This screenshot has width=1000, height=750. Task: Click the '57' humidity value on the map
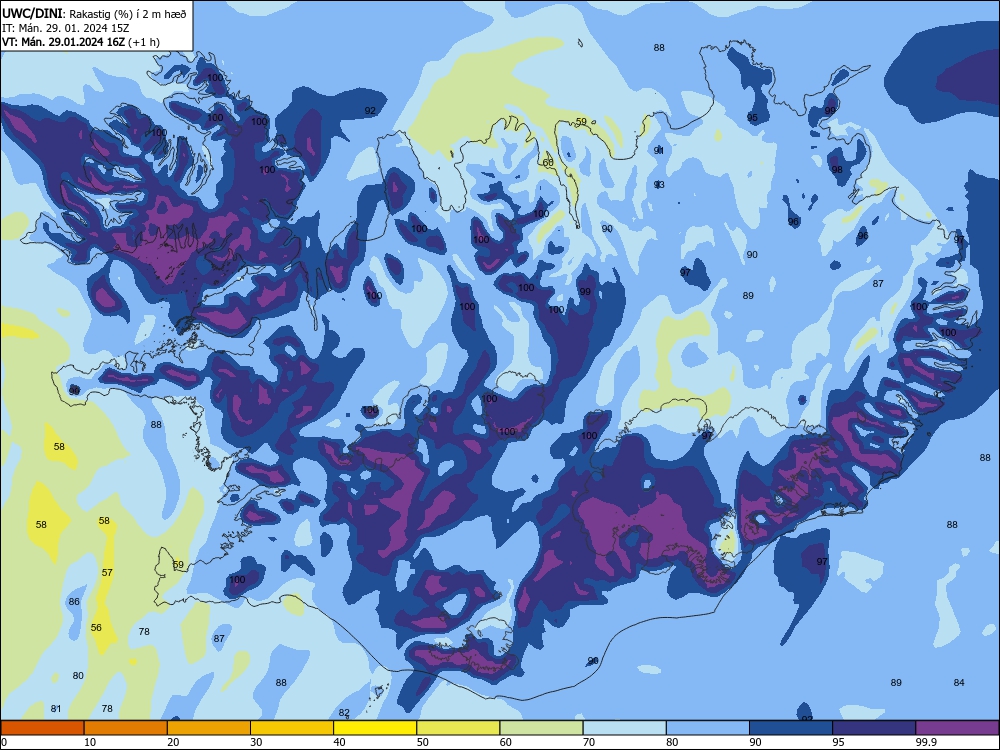coord(107,573)
